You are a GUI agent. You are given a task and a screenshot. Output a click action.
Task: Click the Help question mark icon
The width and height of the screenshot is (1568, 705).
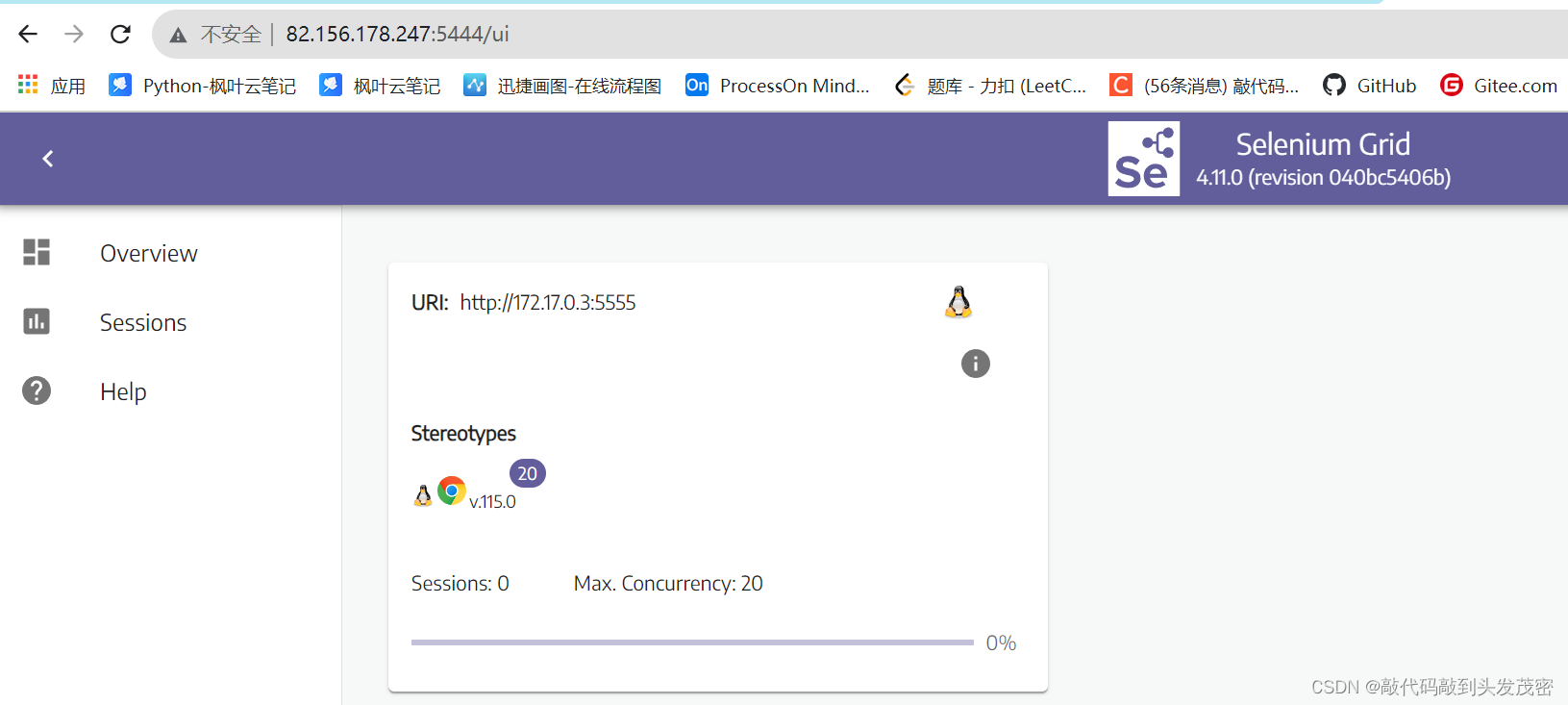pyautogui.click(x=37, y=390)
